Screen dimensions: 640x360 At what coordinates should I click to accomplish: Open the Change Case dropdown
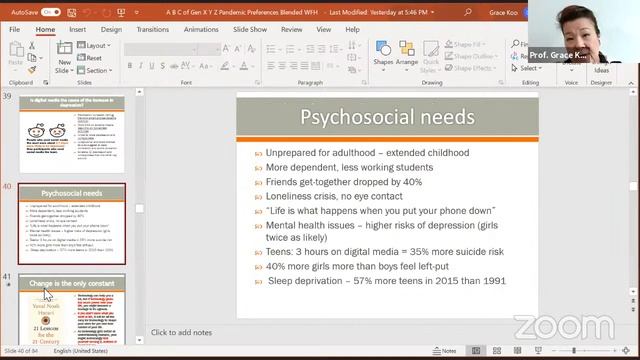(x=205, y=66)
